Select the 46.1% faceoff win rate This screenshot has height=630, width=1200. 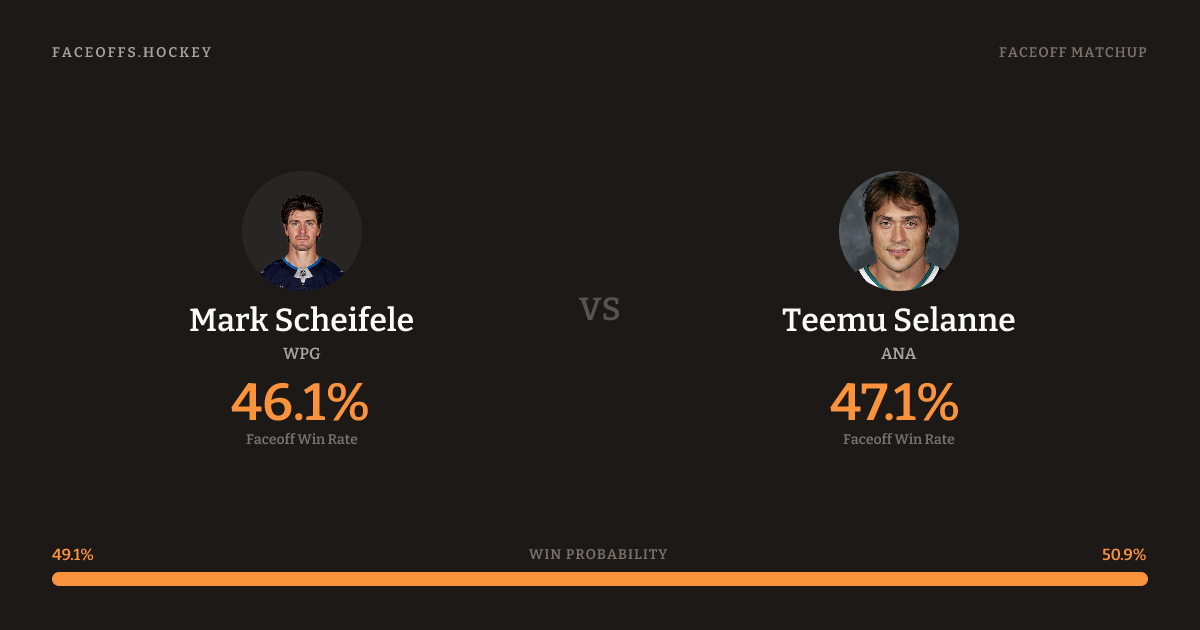point(300,403)
